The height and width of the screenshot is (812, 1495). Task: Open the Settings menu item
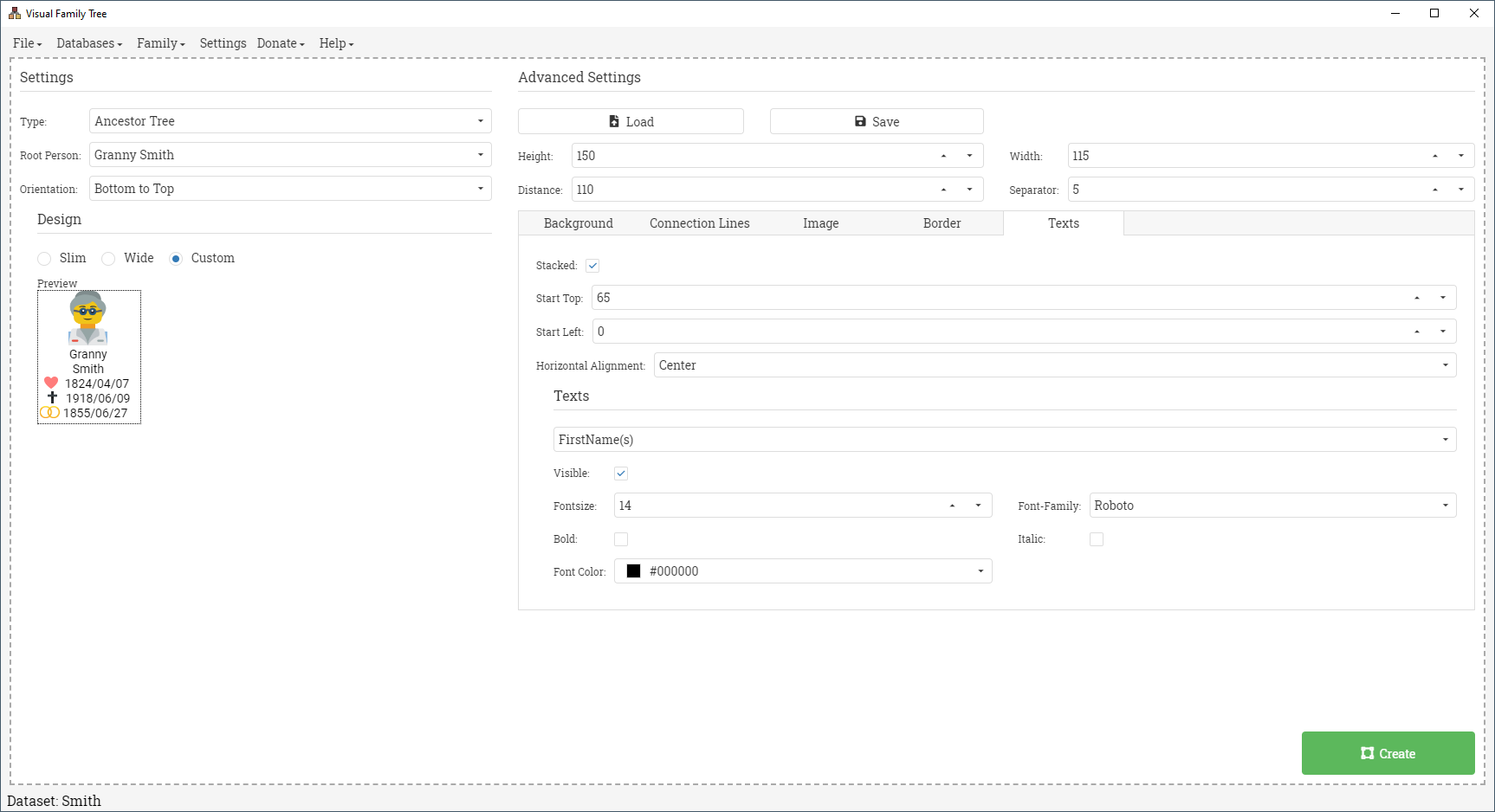coord(223,43)
